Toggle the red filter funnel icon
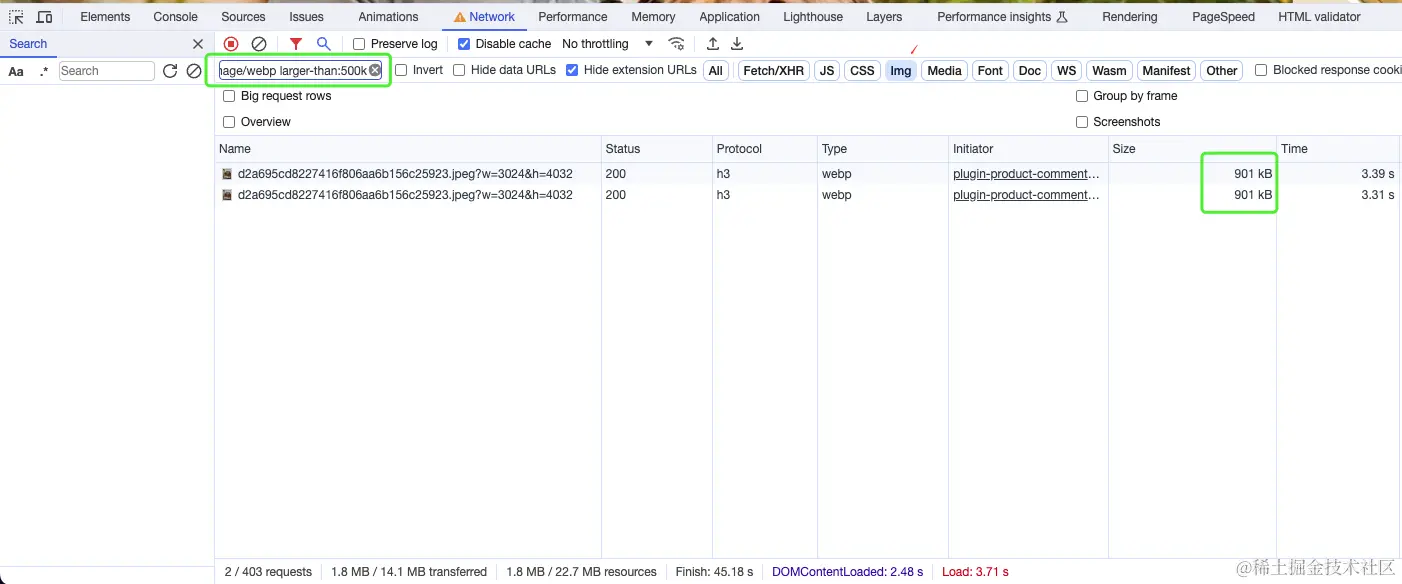This screenshot has height=584, width=1402. coord(296,44)
